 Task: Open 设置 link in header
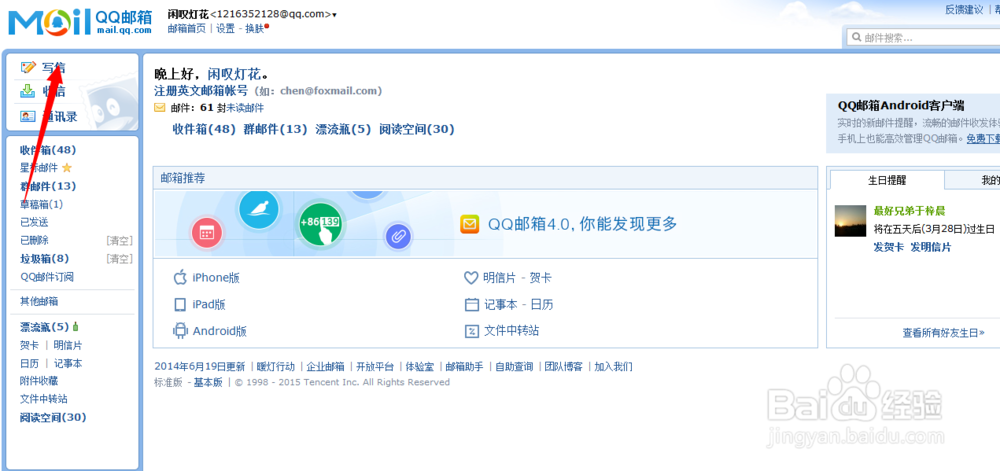225,29
